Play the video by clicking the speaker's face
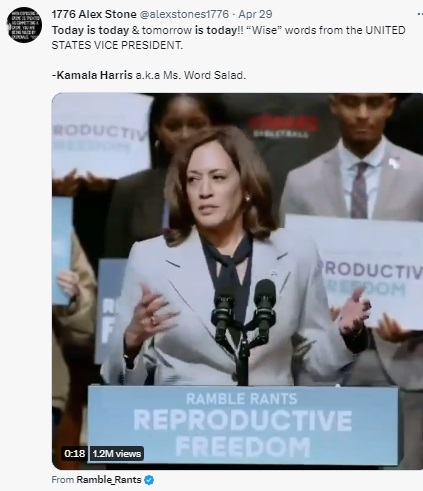Viewport: 423px width, 491px height. tap(212, 190)
